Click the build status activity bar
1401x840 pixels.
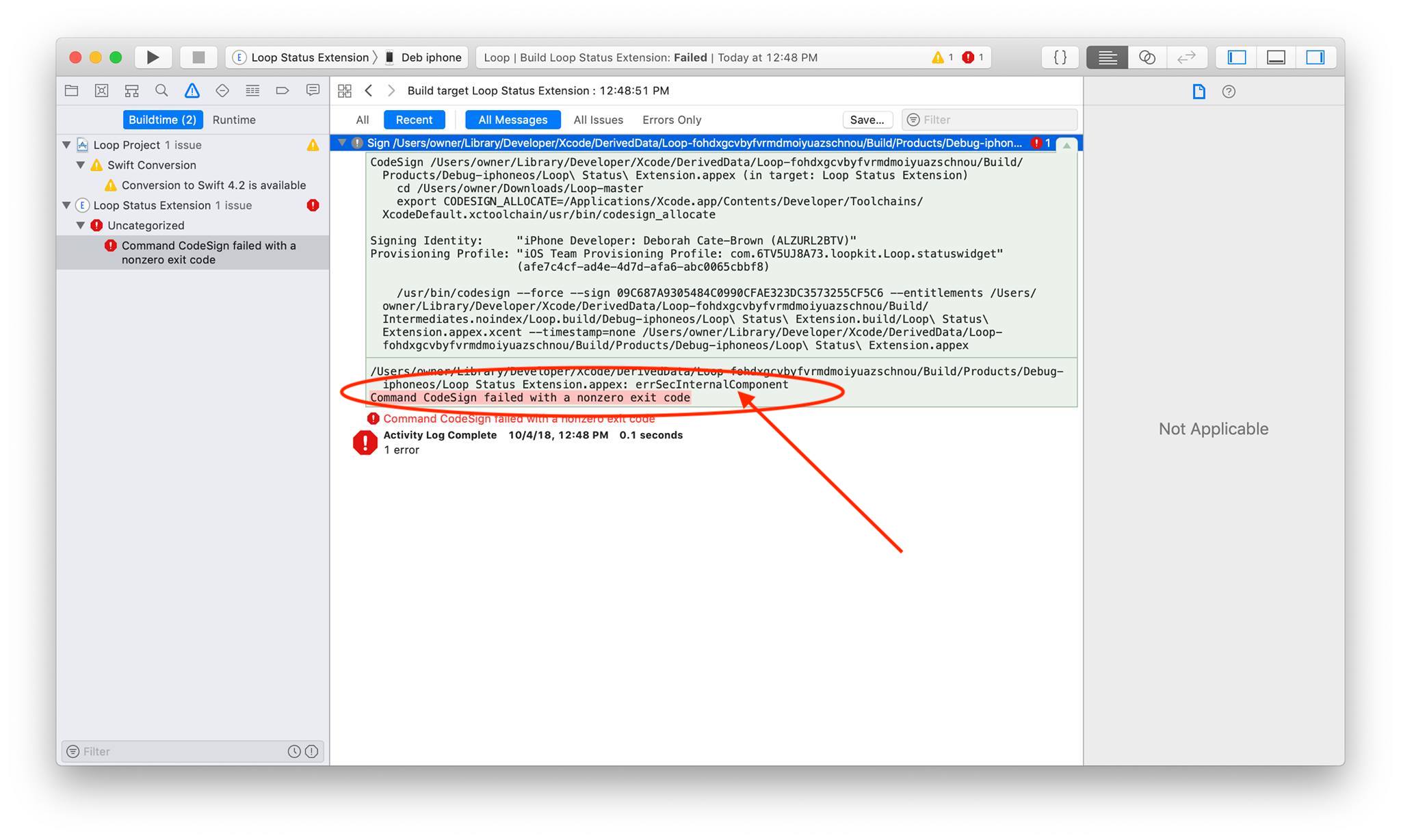[733, 57]
